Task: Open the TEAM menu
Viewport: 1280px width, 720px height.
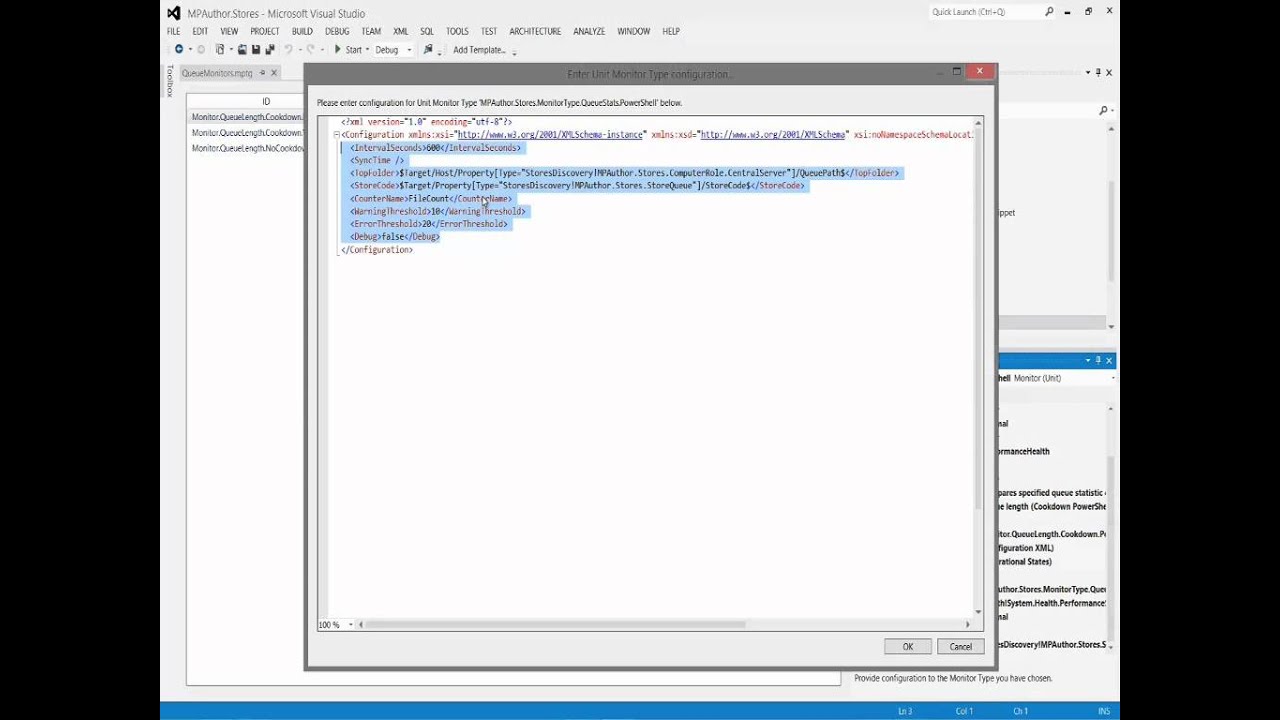Action: [x=371, y=31]
